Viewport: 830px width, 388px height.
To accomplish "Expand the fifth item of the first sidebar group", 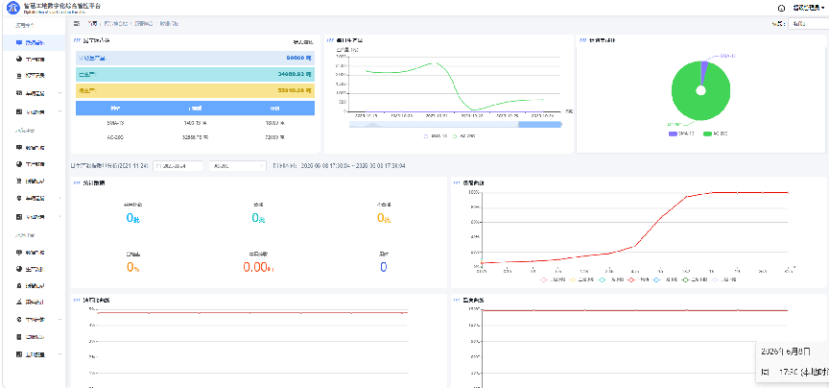I will (33, 112).
